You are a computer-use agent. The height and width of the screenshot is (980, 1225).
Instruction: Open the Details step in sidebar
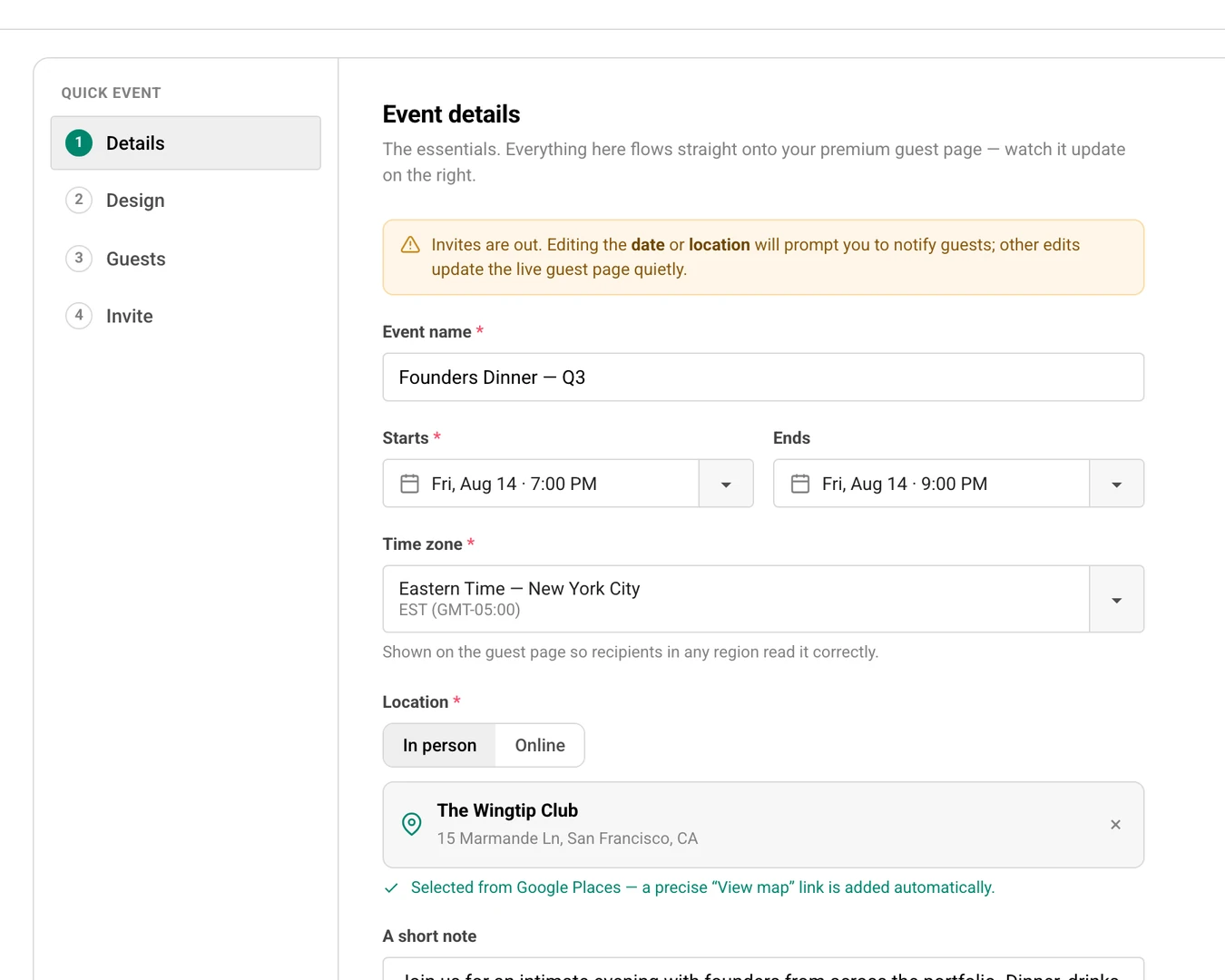coord(185,142)
